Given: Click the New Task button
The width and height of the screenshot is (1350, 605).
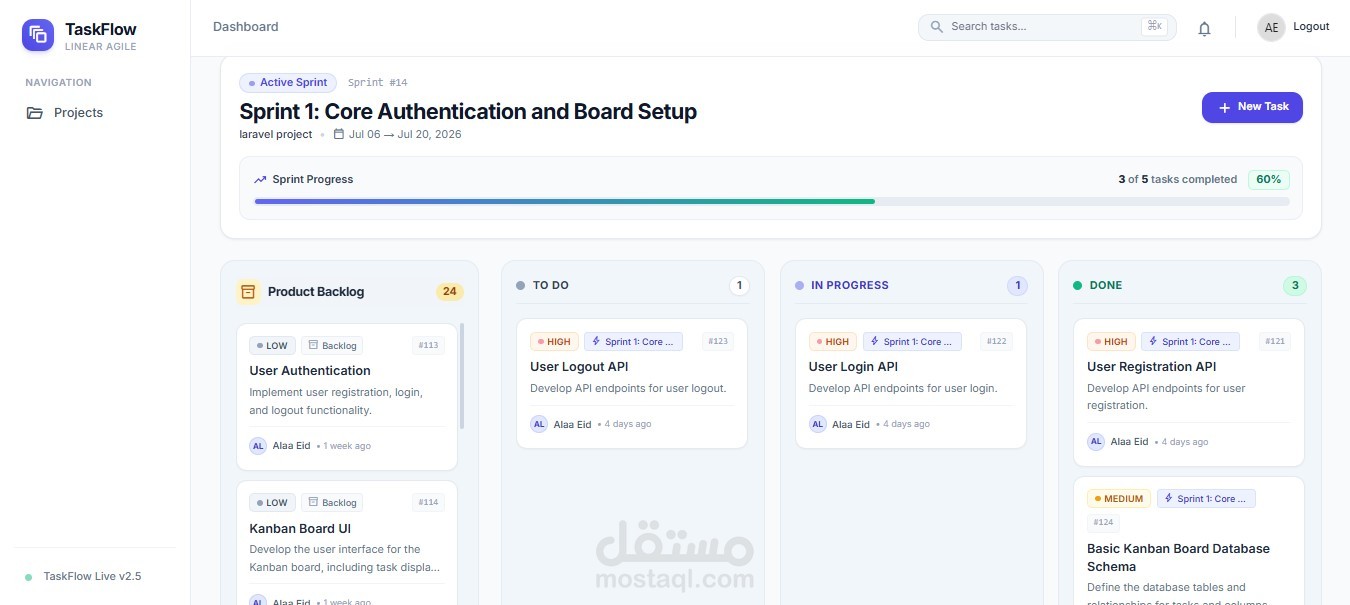Looking at the screenshot, I should [1252, 107].
